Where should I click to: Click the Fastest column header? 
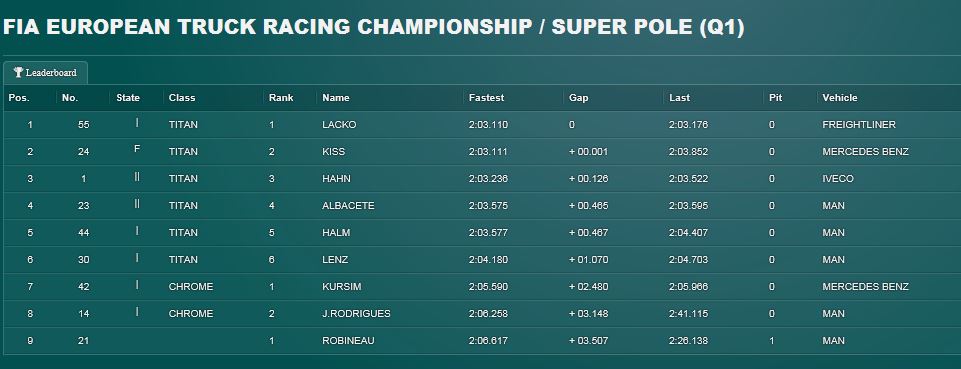point(487,97)
